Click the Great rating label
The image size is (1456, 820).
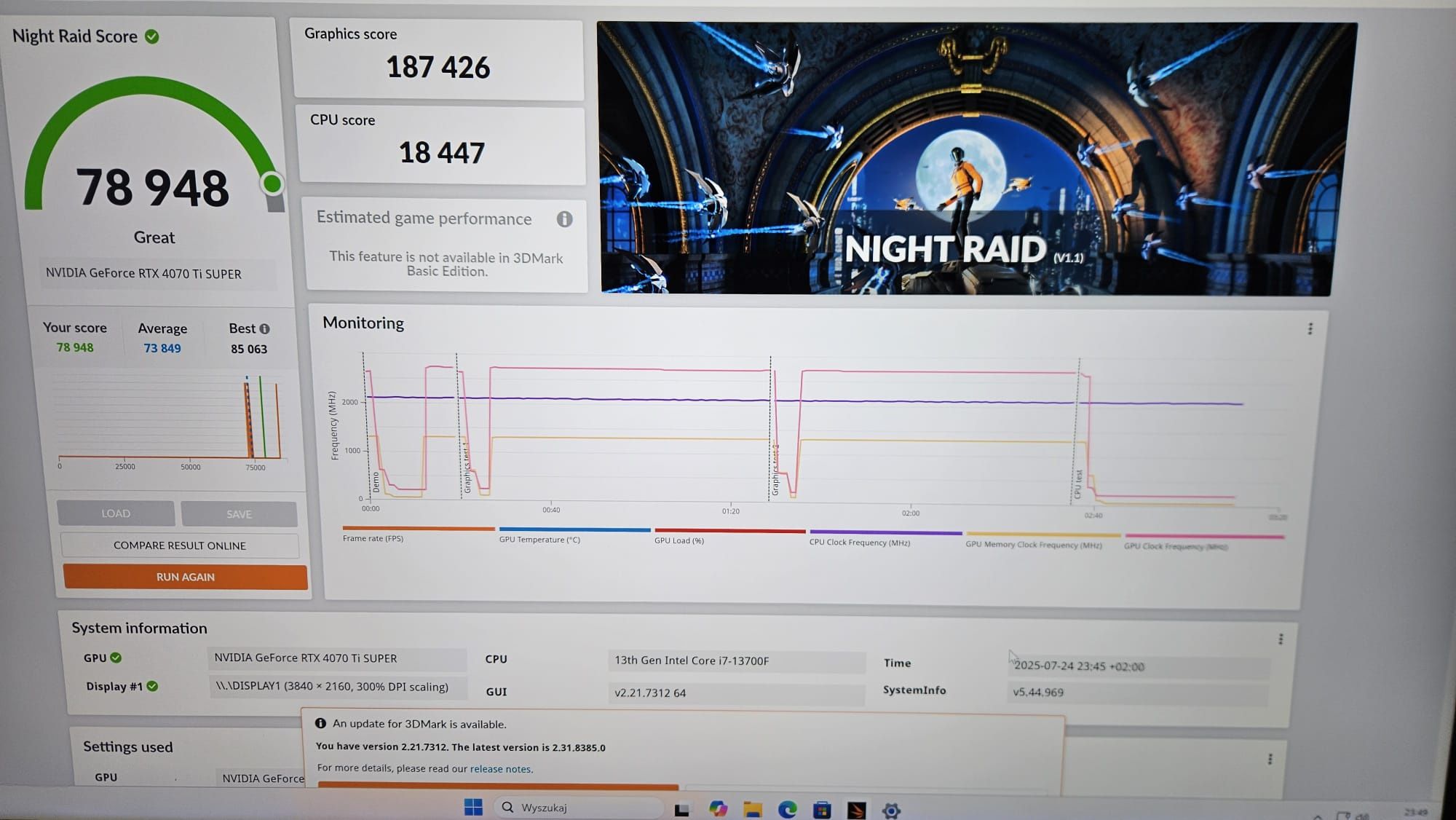click(x=154, y=237)
